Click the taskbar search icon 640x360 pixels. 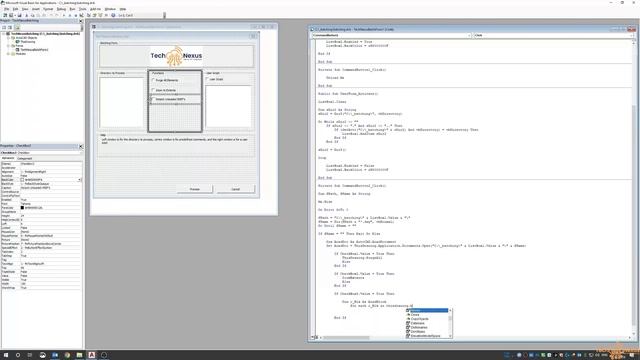pos(18,355)
